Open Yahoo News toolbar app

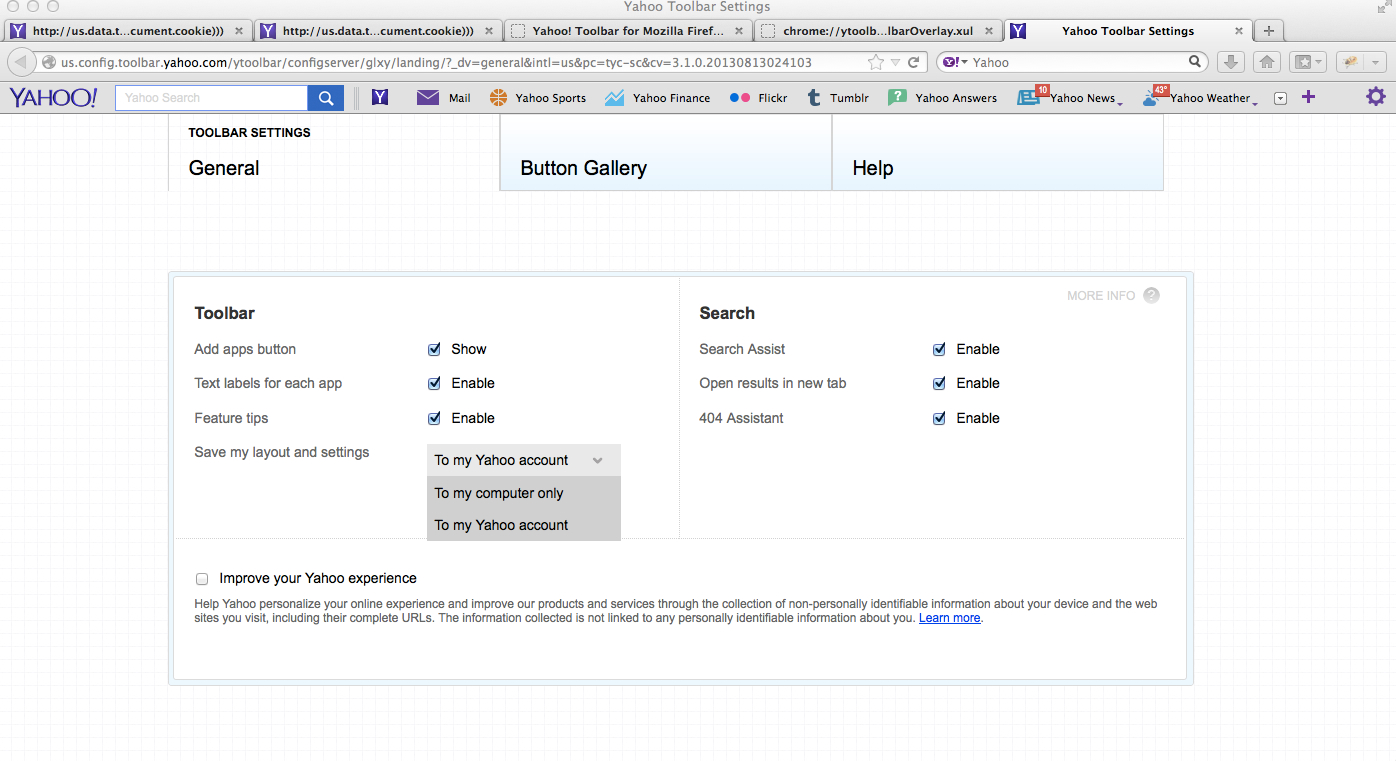coord(1069,97)
